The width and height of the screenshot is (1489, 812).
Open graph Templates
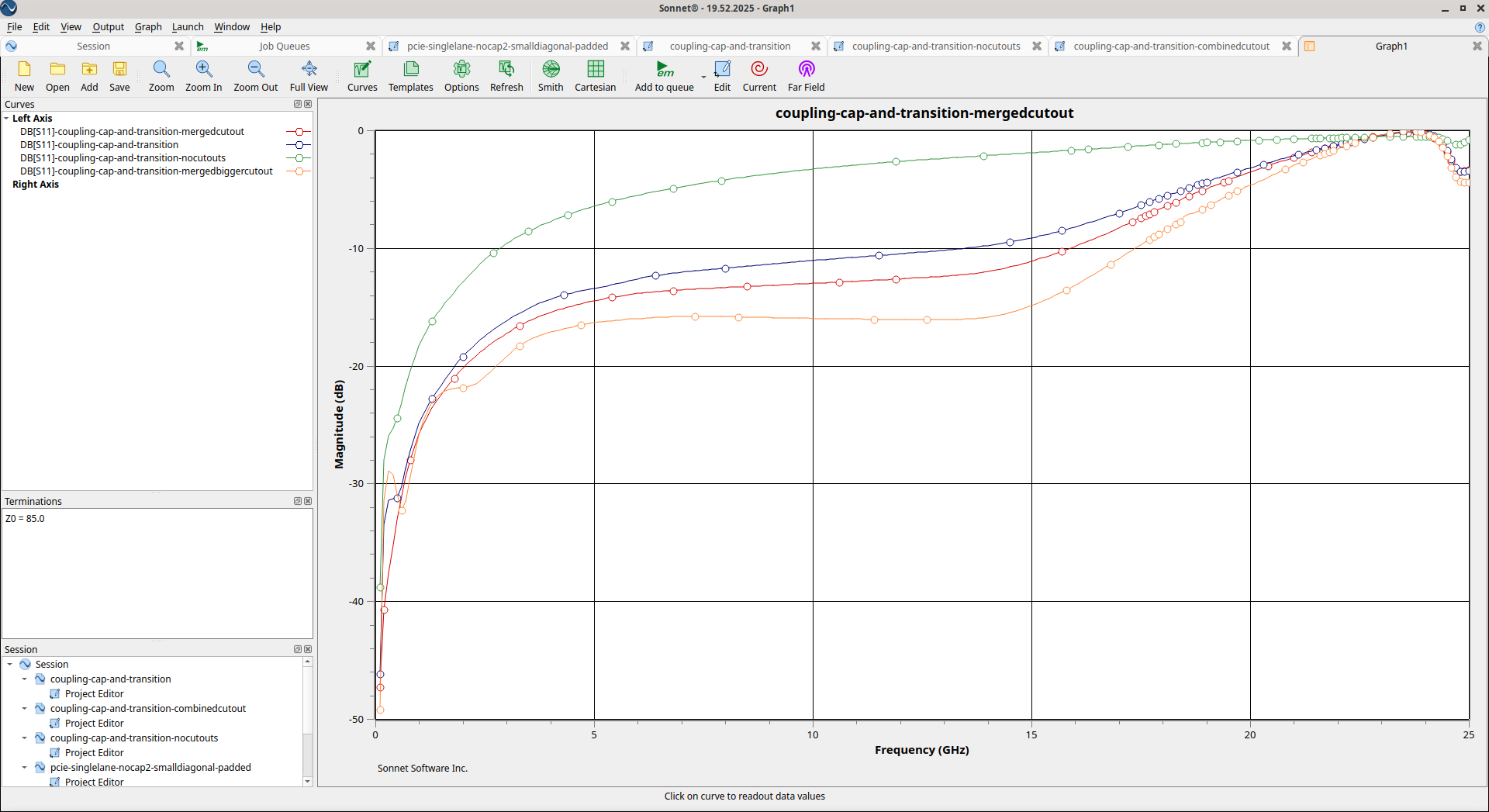pos(410,76)
